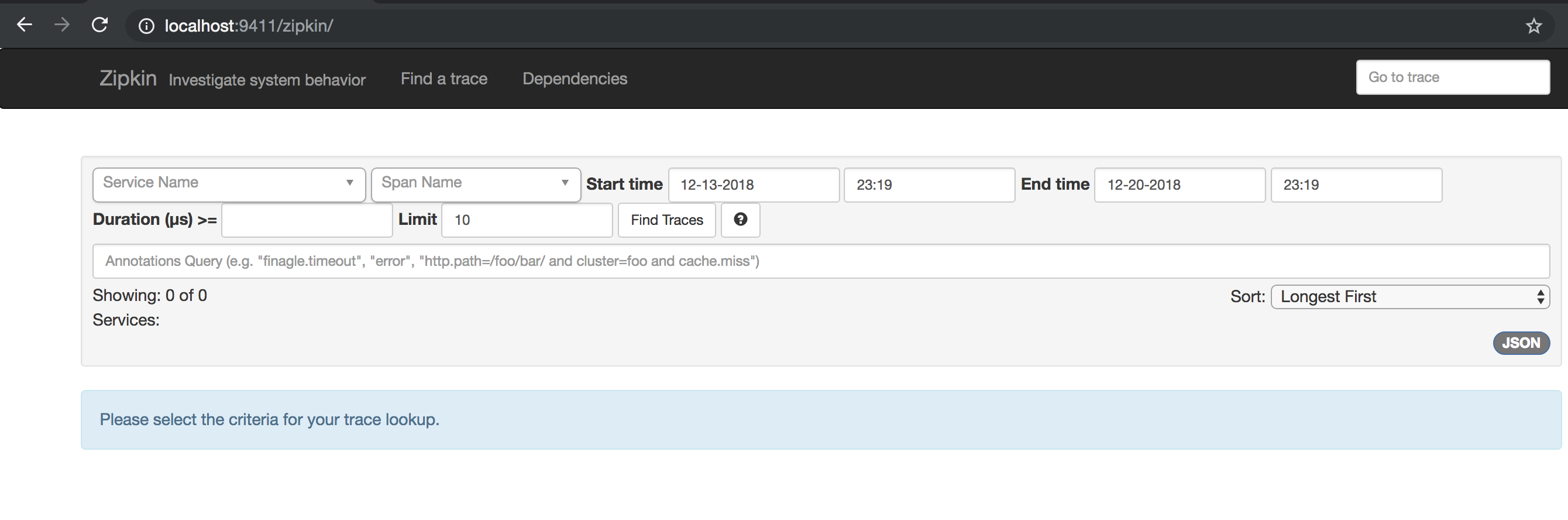Expand the Service Name dropdown

pos(229,184)
